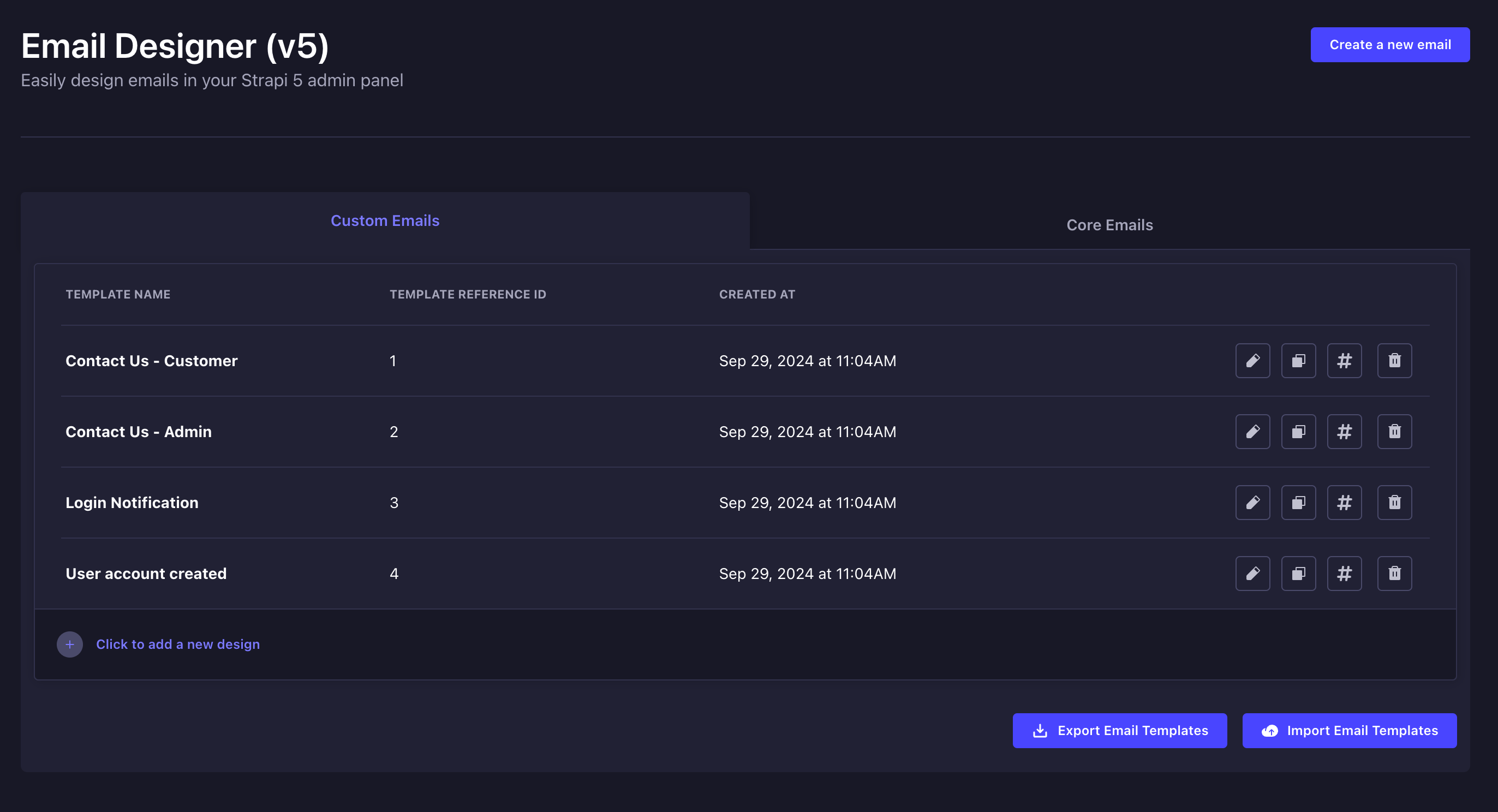Import Email Templates
Viewport: 1498px width, 812px height.
click(x=1349, y=731)
